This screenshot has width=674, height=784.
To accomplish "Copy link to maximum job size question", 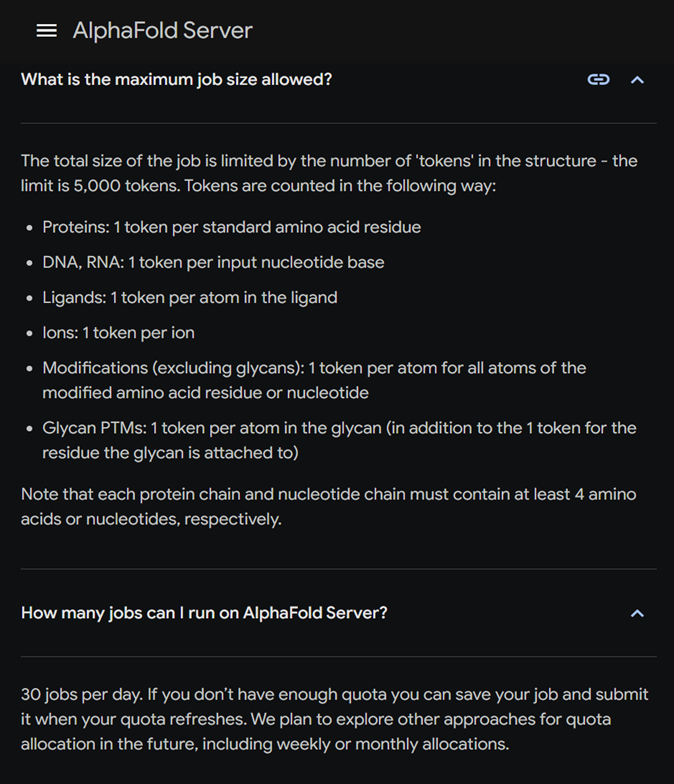I will [x=598, y=79].
